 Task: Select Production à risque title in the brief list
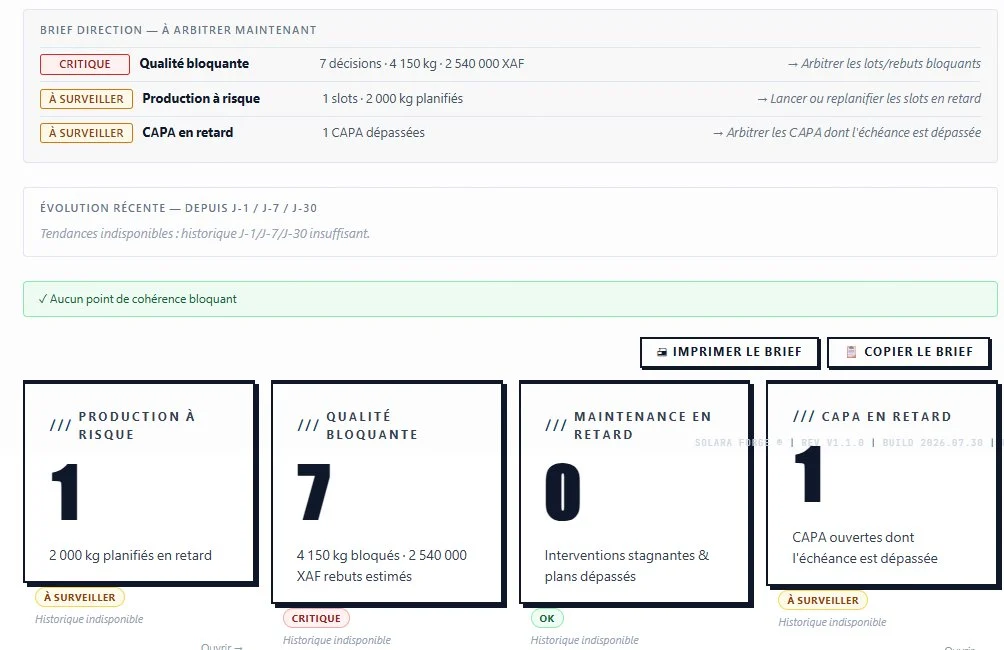coord(201,98)
